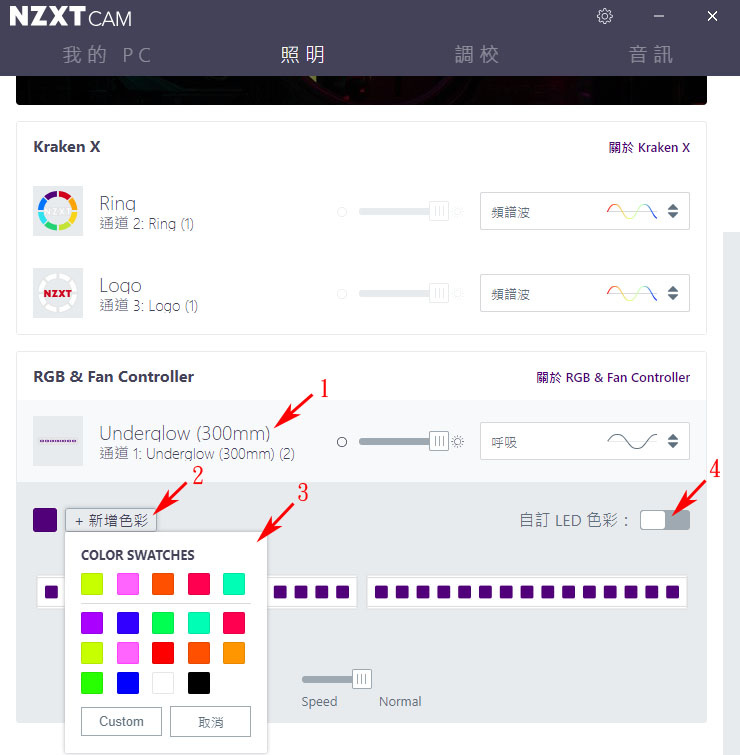The height and width of the screenshot is (755, 740).
Task: Pick the white color swatch
Action: point(163,683)
